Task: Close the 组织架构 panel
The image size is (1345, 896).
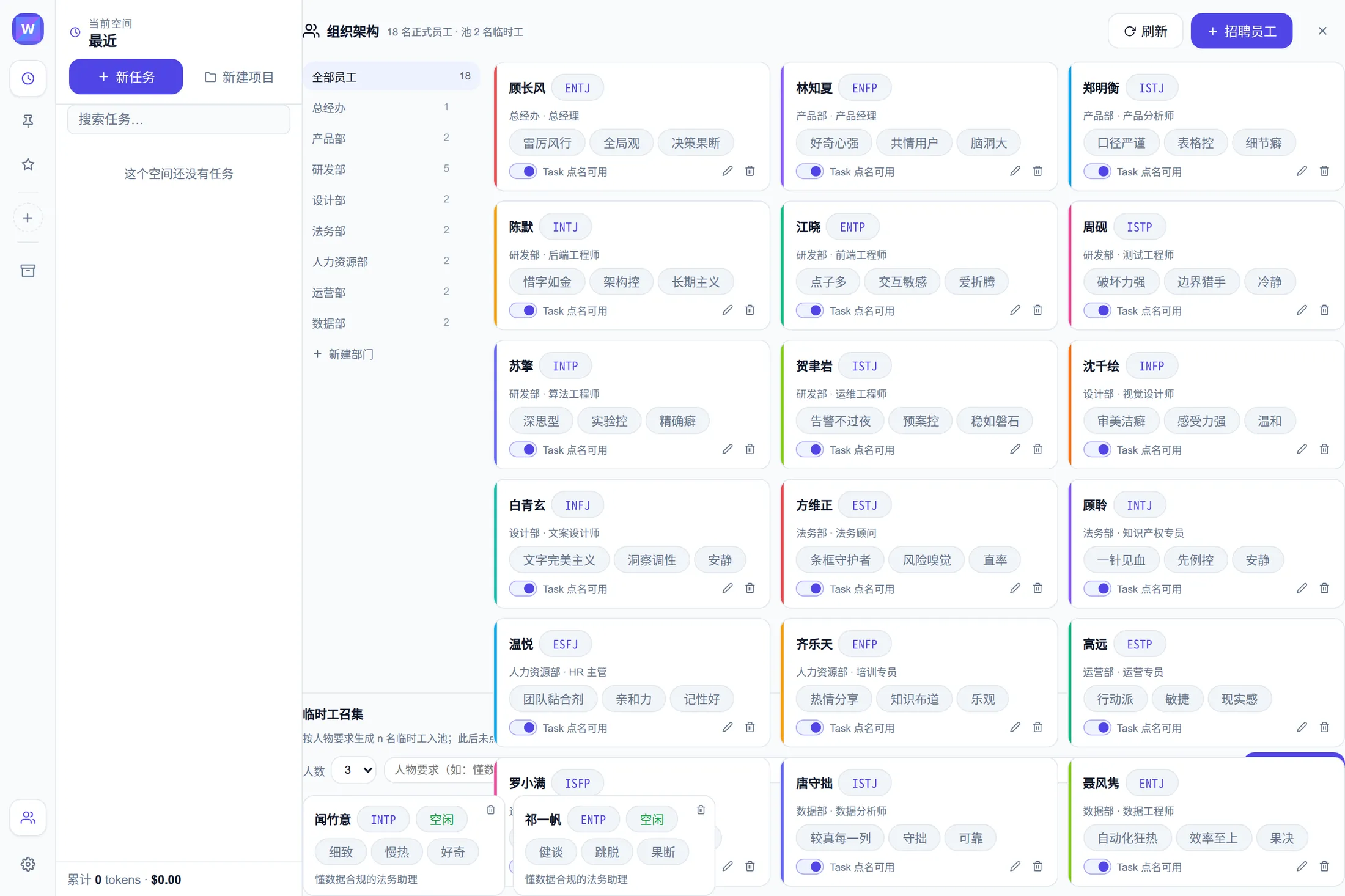Action: 1322,31
